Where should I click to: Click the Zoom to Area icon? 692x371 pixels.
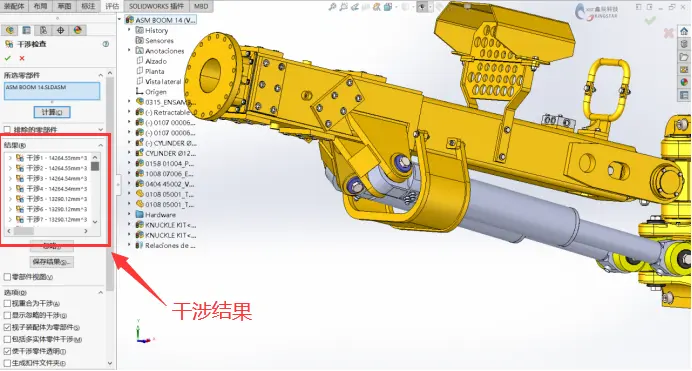343,7
